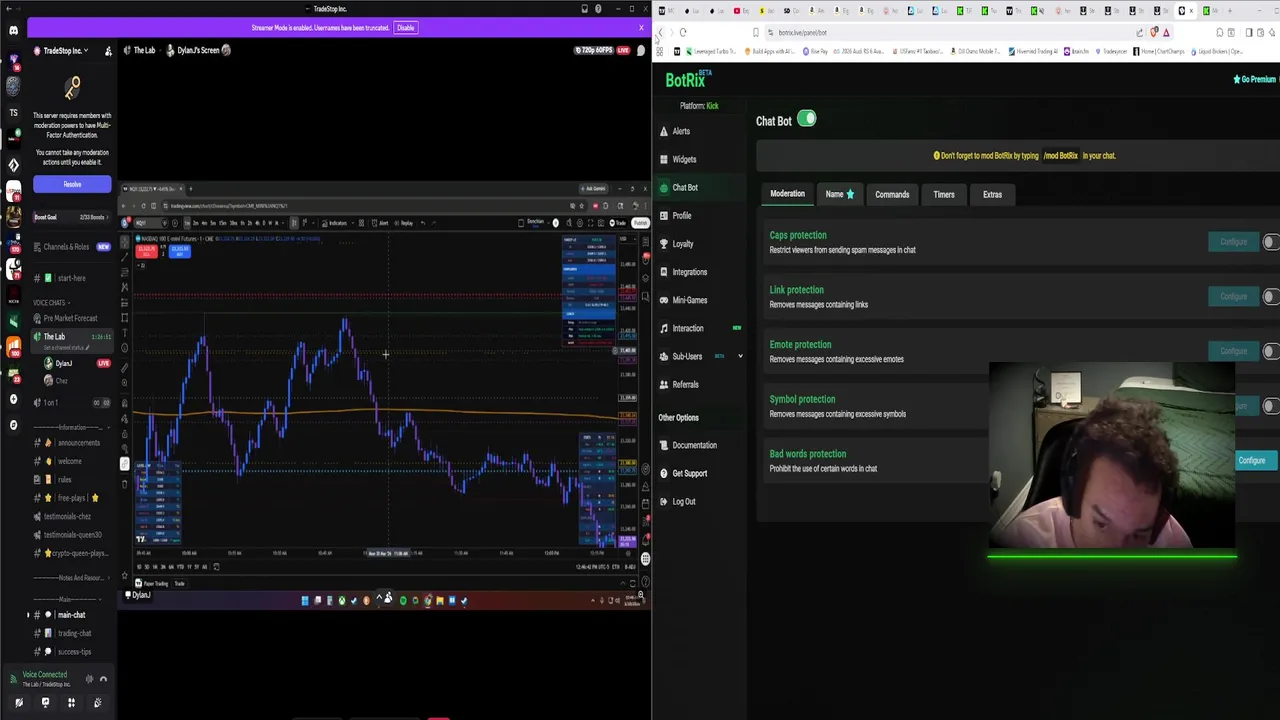
Task: Click Discord invite members icon beside TradeStop
Action: [108, 50]
